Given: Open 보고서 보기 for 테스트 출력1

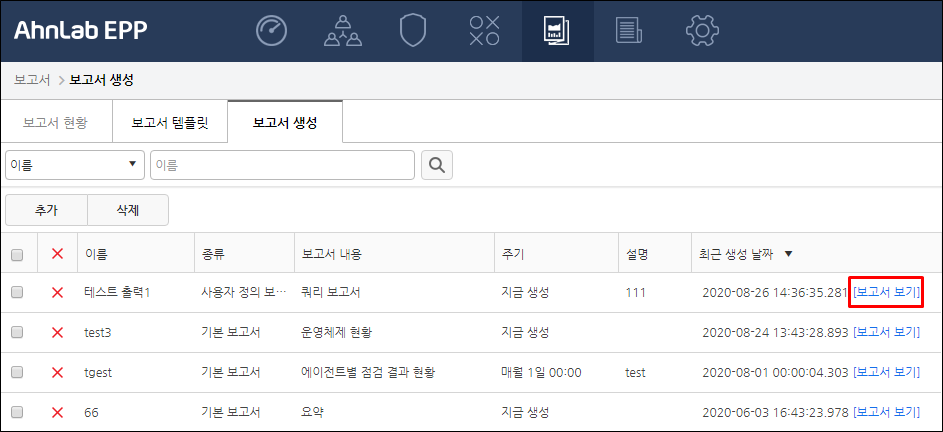Looking at the screenshot, I should click(x=886, y=292).
